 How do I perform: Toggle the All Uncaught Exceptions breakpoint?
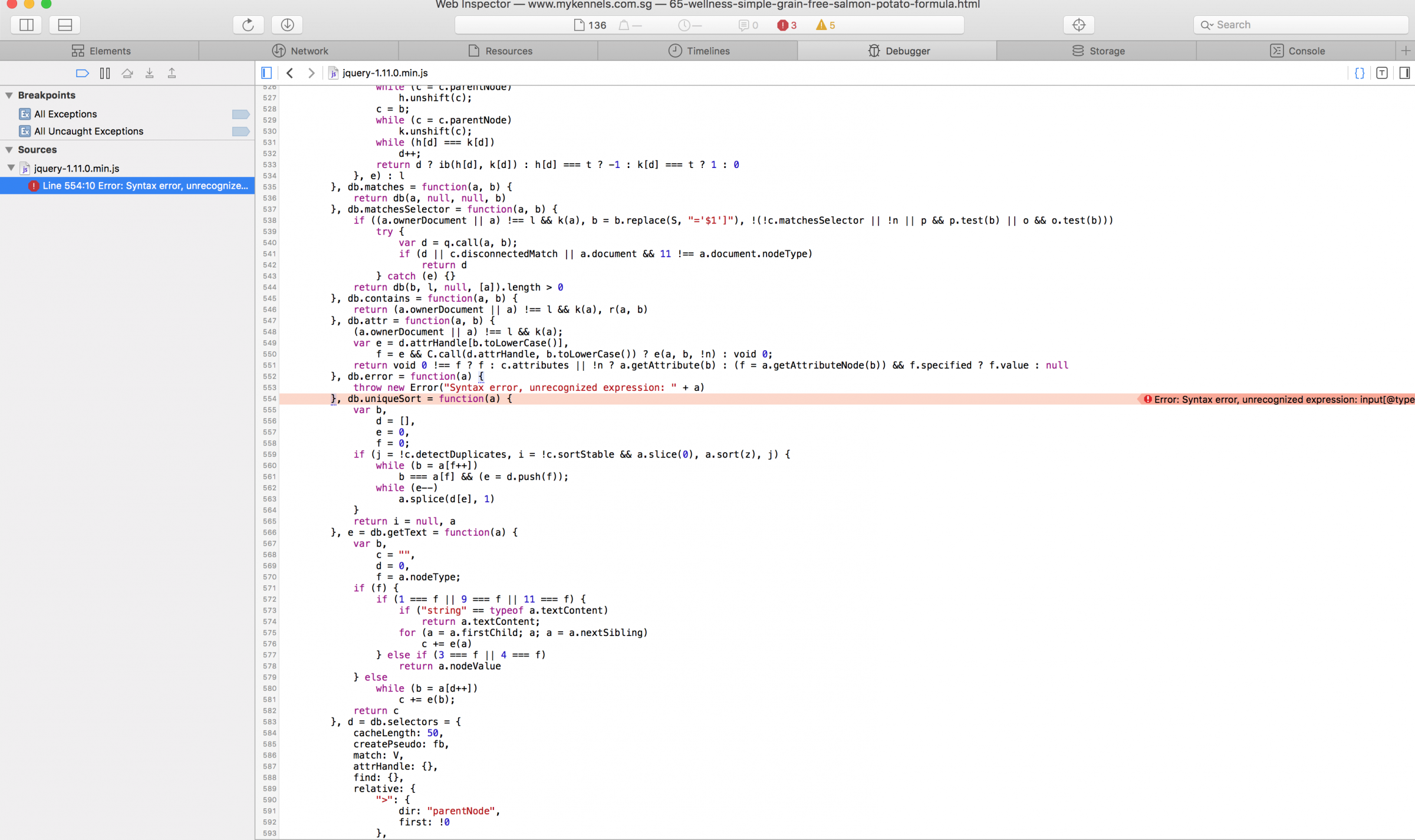241,131
